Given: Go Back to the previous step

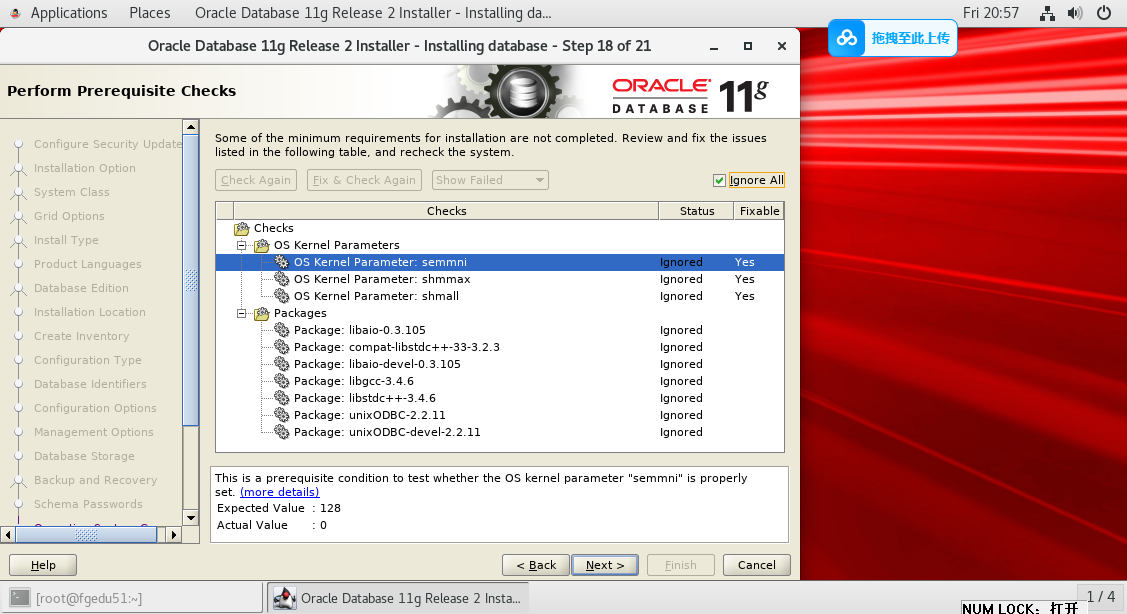Looking at the screenshot, I should click(535, 565).
